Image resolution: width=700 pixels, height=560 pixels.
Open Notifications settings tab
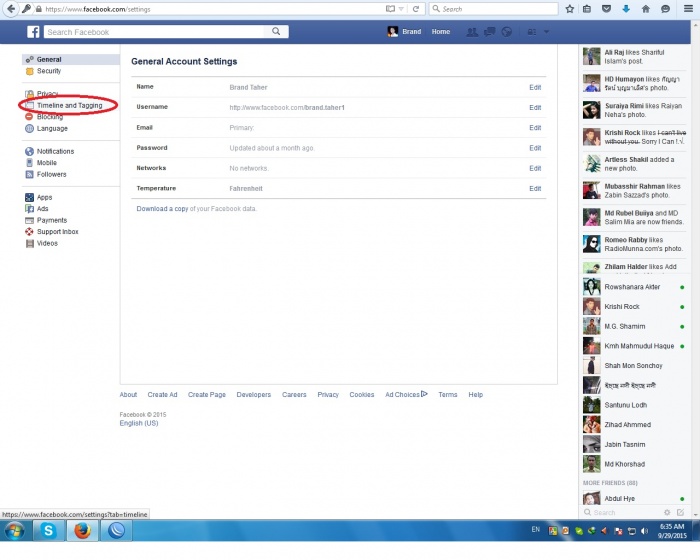(55, 151)
